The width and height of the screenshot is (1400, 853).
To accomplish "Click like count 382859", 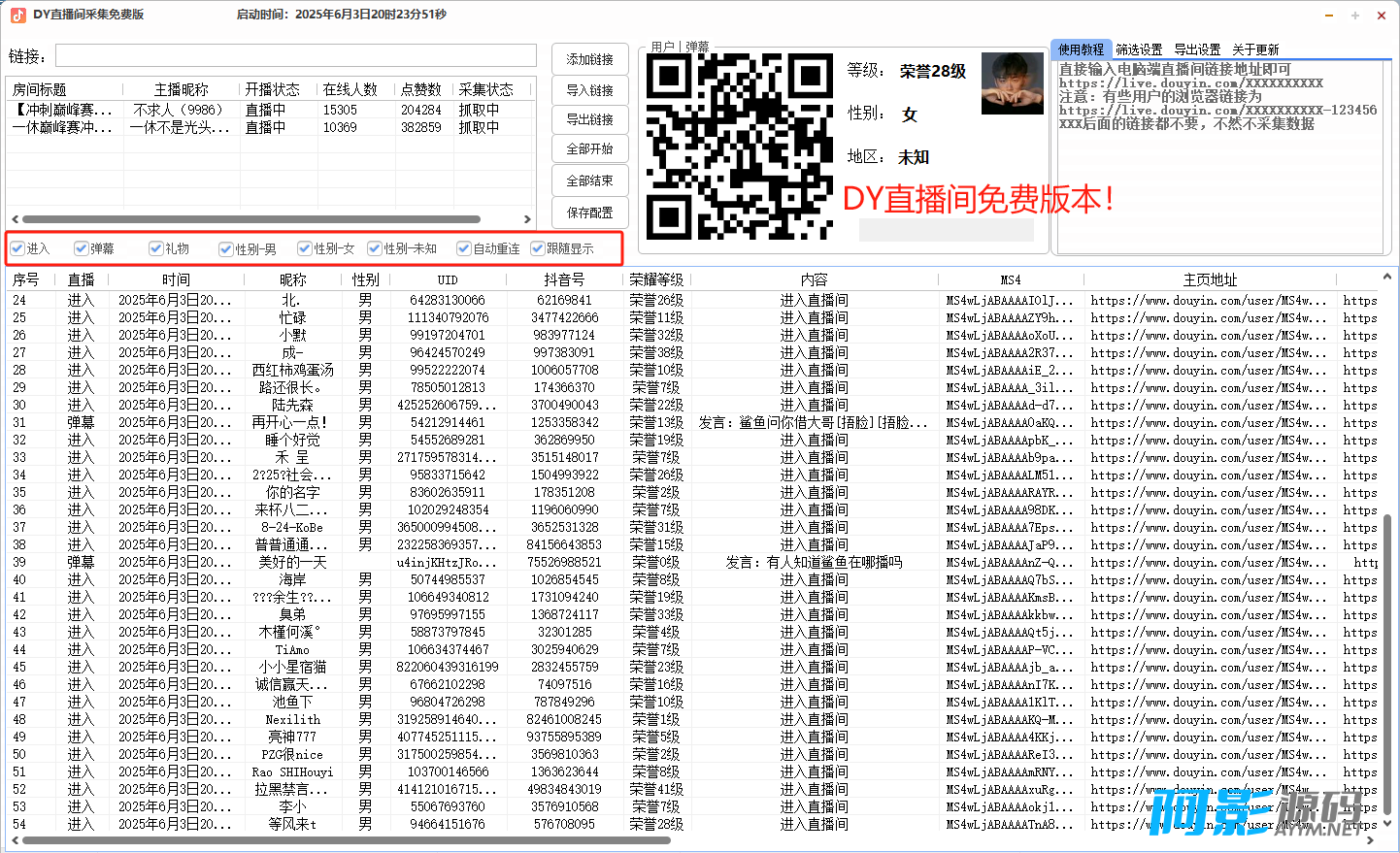I will pos(421,127).
